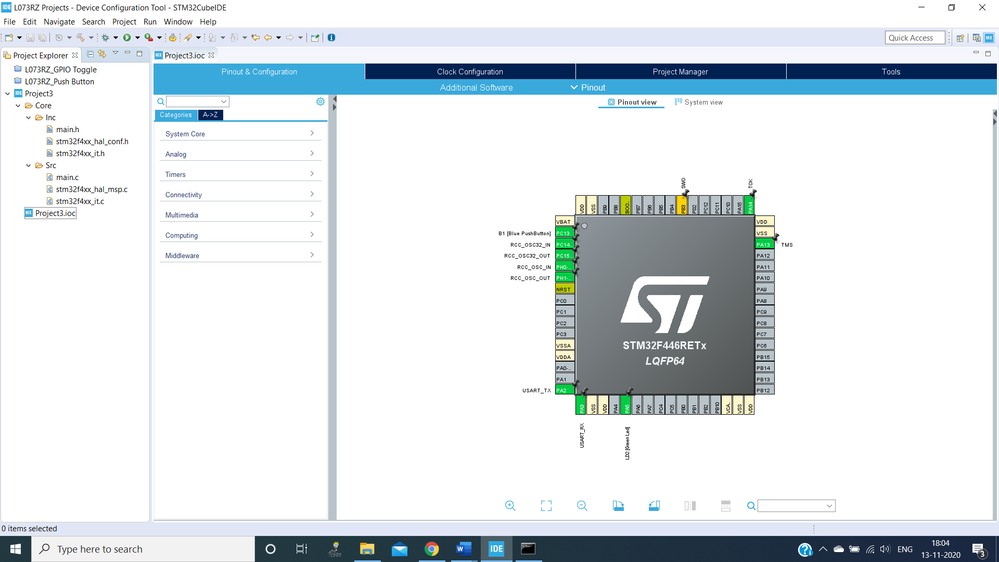Collapse all in Project Explorer
Screen dimensions: 999x562
pos(90,55)
